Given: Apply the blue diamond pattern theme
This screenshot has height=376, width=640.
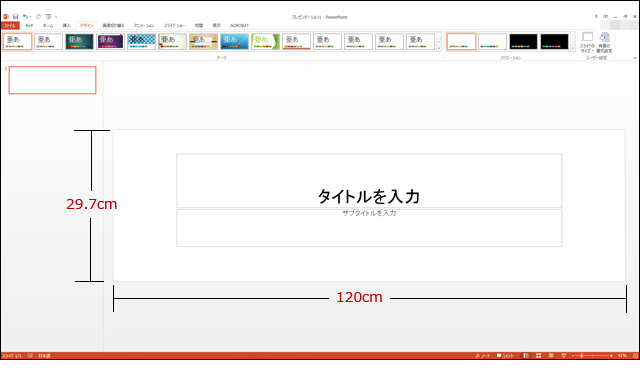Looking at the screenshot, I should pos(141,42).
